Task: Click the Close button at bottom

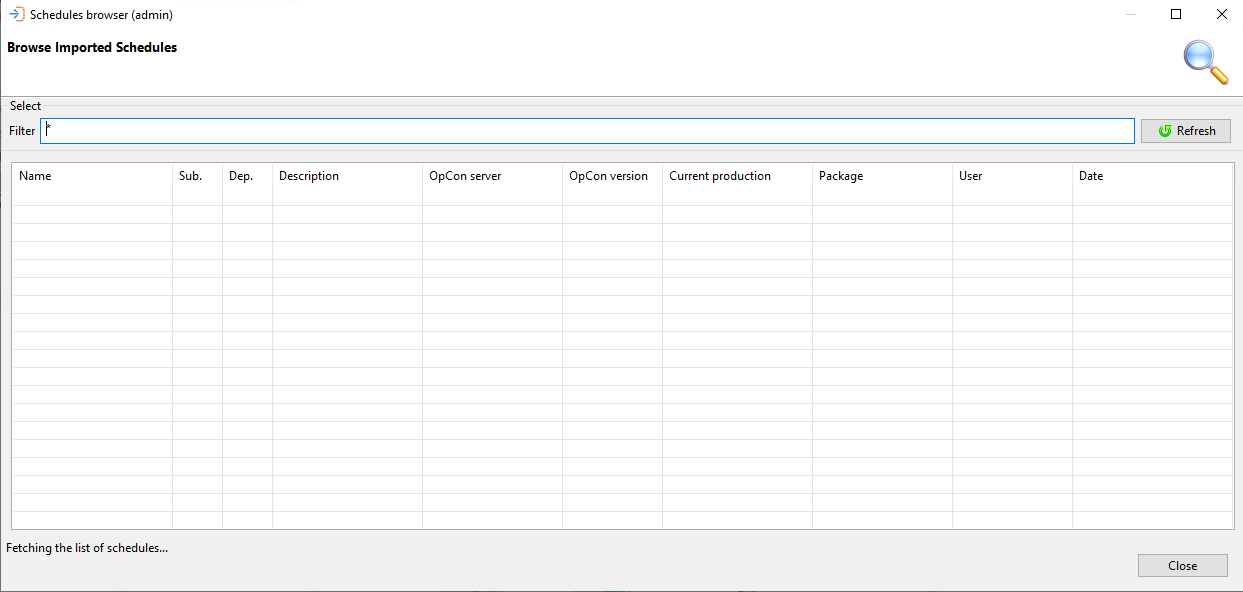Action: 1182,566
